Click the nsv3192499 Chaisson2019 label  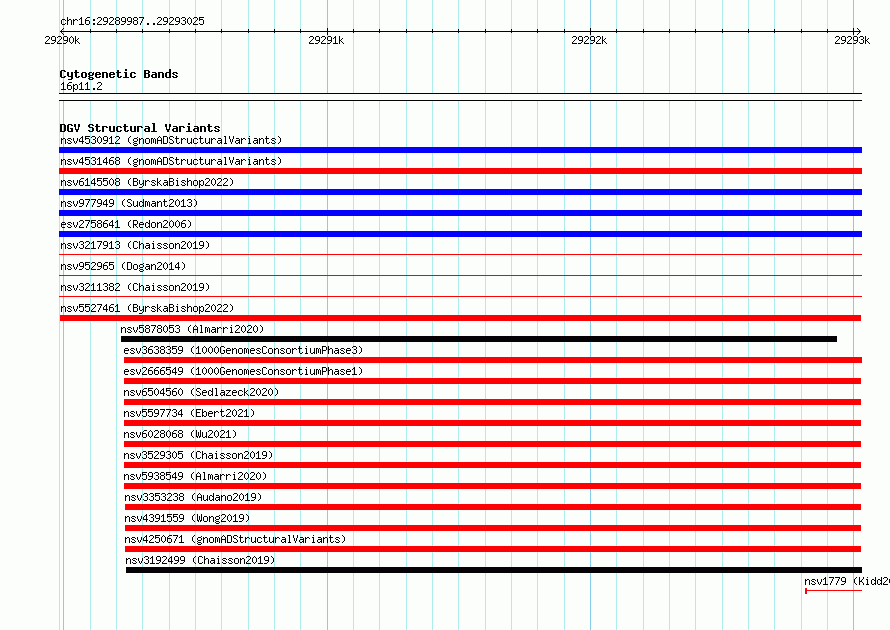pyautogui.click(x=200, y=560)
